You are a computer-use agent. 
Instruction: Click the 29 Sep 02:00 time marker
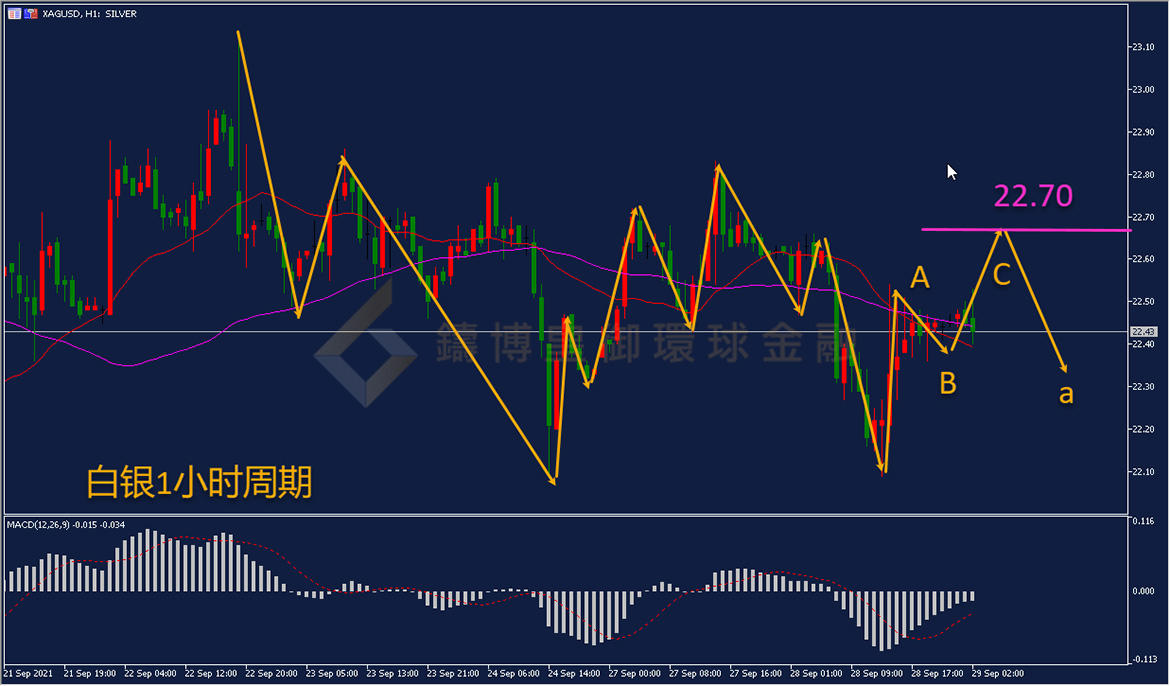(999, 673)
